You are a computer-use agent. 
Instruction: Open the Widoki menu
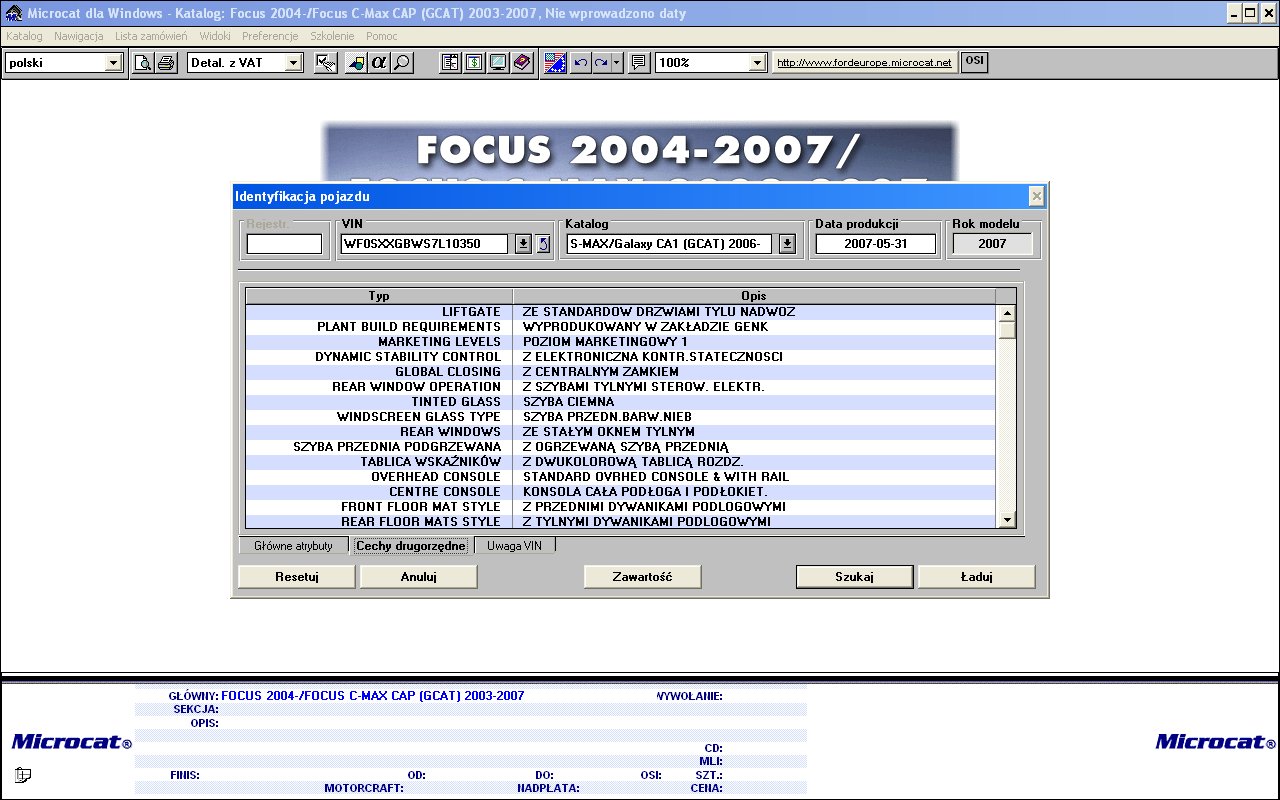(215, 36)
